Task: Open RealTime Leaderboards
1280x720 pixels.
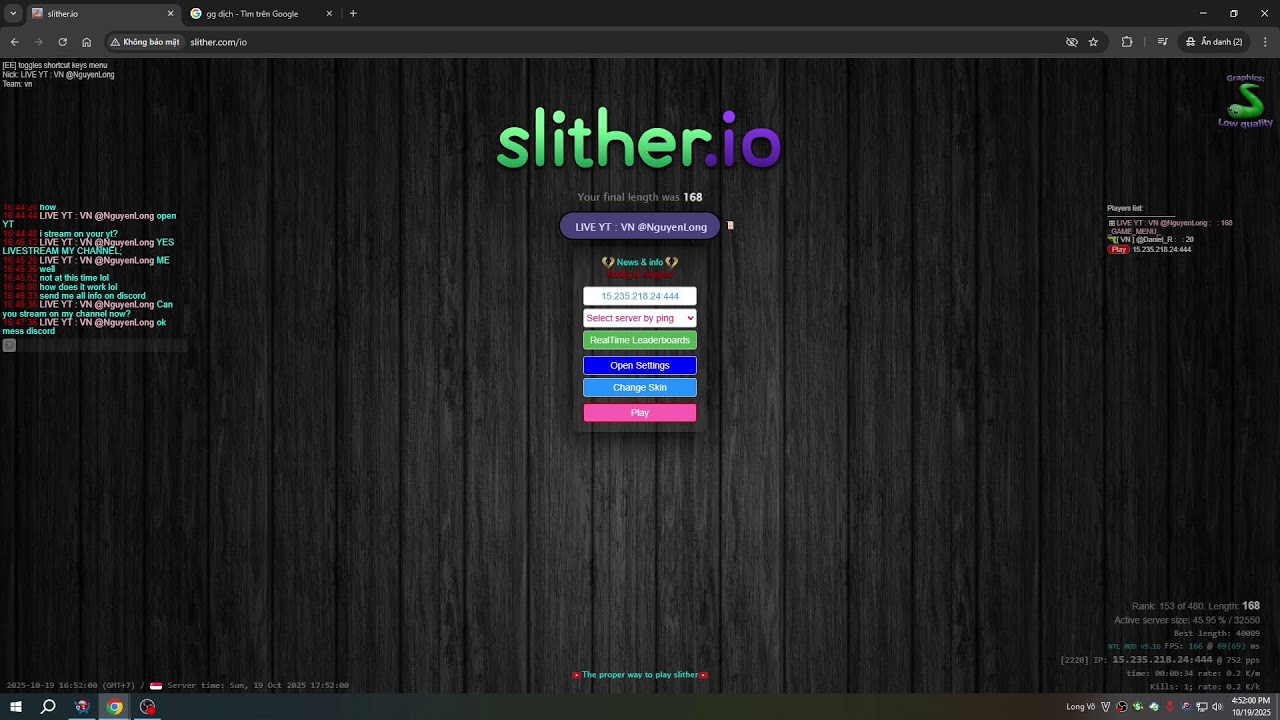Action: [640, 340]
